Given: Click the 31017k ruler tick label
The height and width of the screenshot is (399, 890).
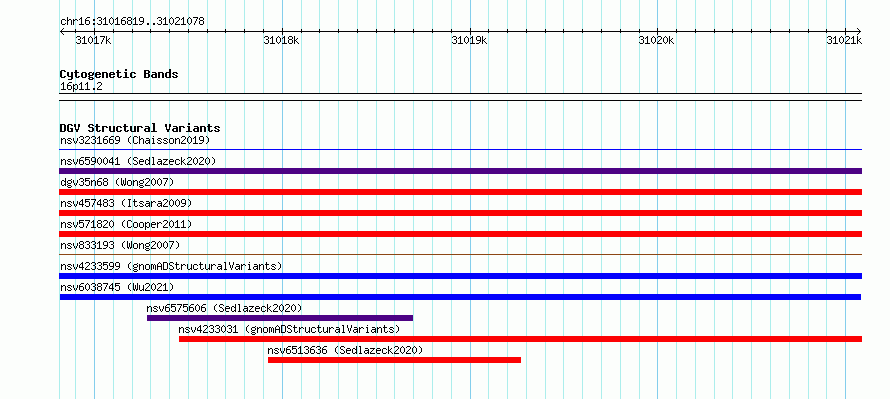Looking at the screenshot, I should pos(93,40).
